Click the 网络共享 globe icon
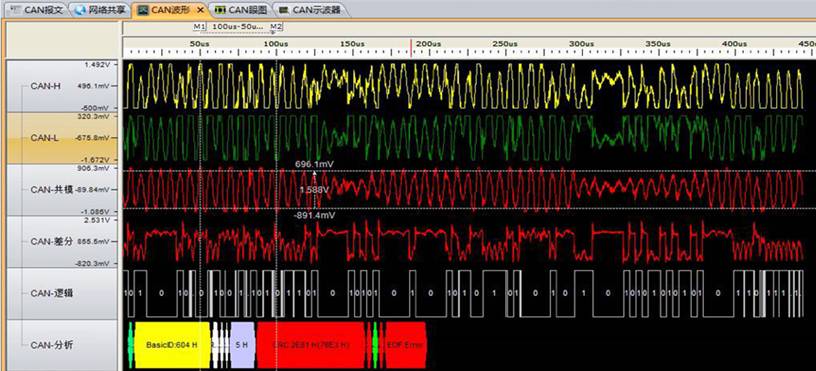The height and width of the screenshot is (371, 816). coord(80,10)
